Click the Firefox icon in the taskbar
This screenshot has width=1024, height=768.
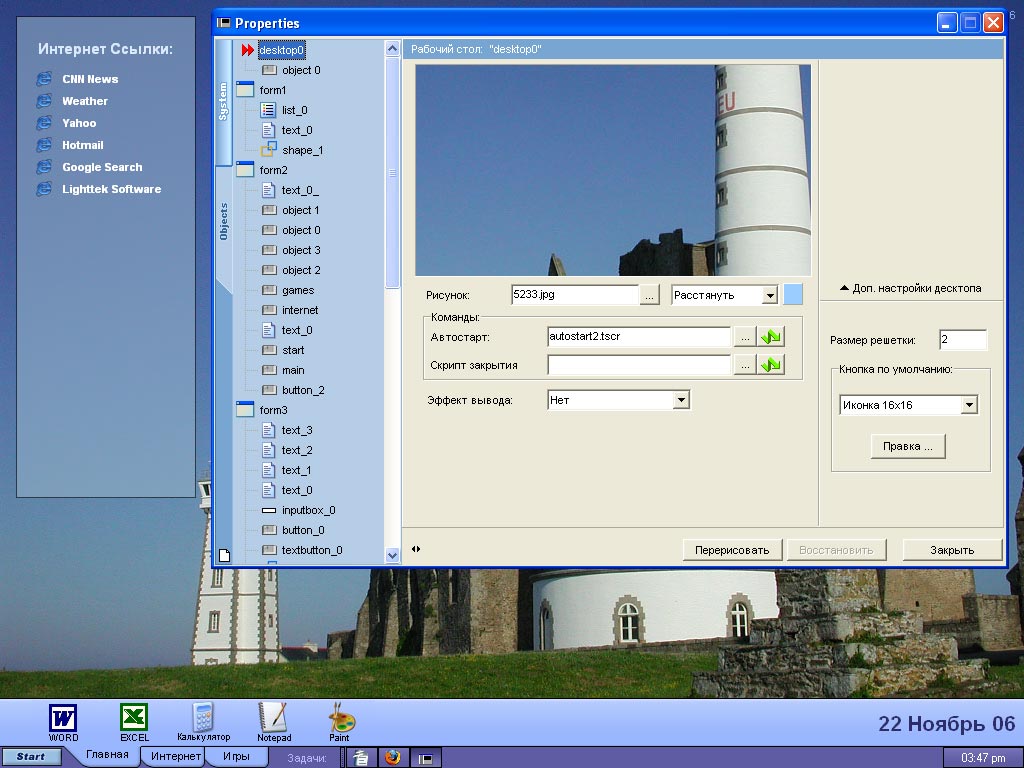click(392, 757)
